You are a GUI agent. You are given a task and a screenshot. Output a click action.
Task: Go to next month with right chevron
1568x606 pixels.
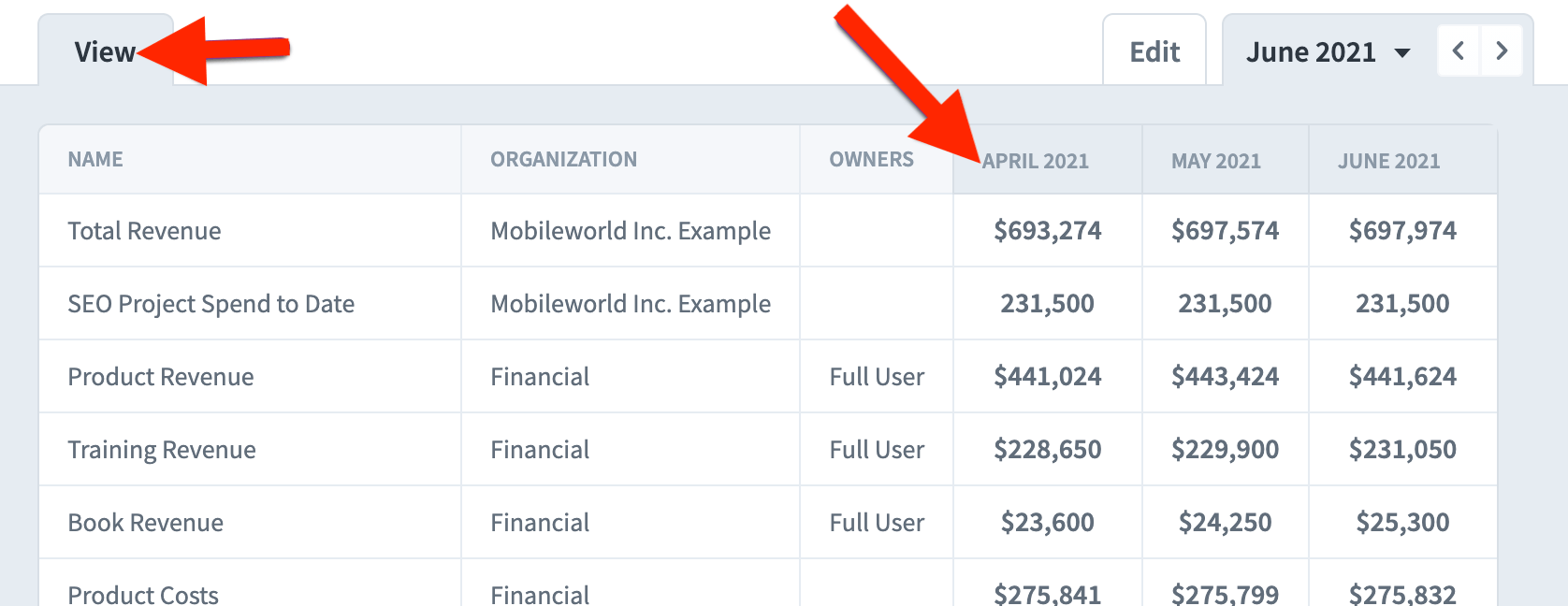click(1502, 51)
